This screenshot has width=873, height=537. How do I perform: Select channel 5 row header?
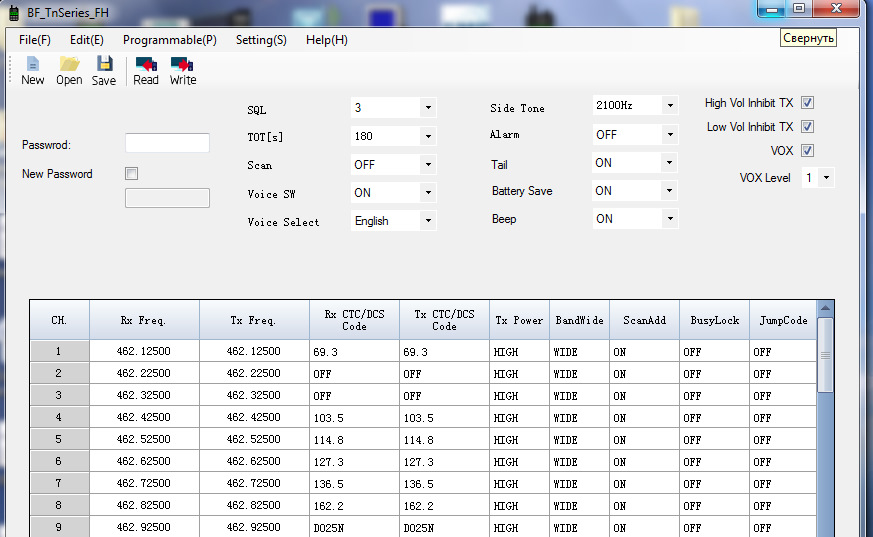(58, 440)
